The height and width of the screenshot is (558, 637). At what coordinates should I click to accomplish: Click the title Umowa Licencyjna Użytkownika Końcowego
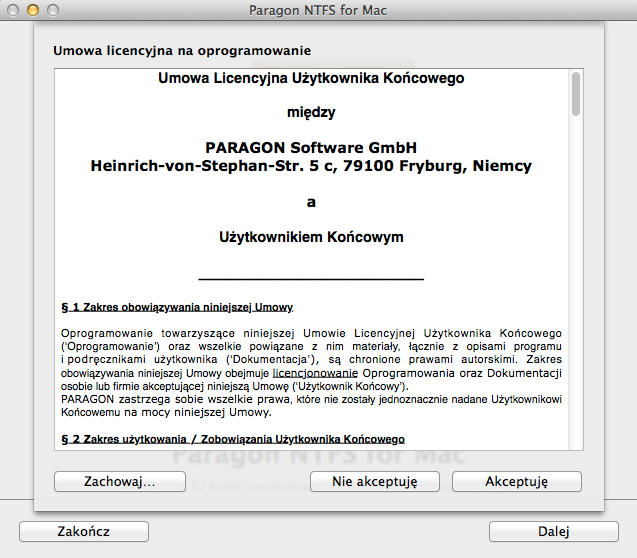coord(311,78)
